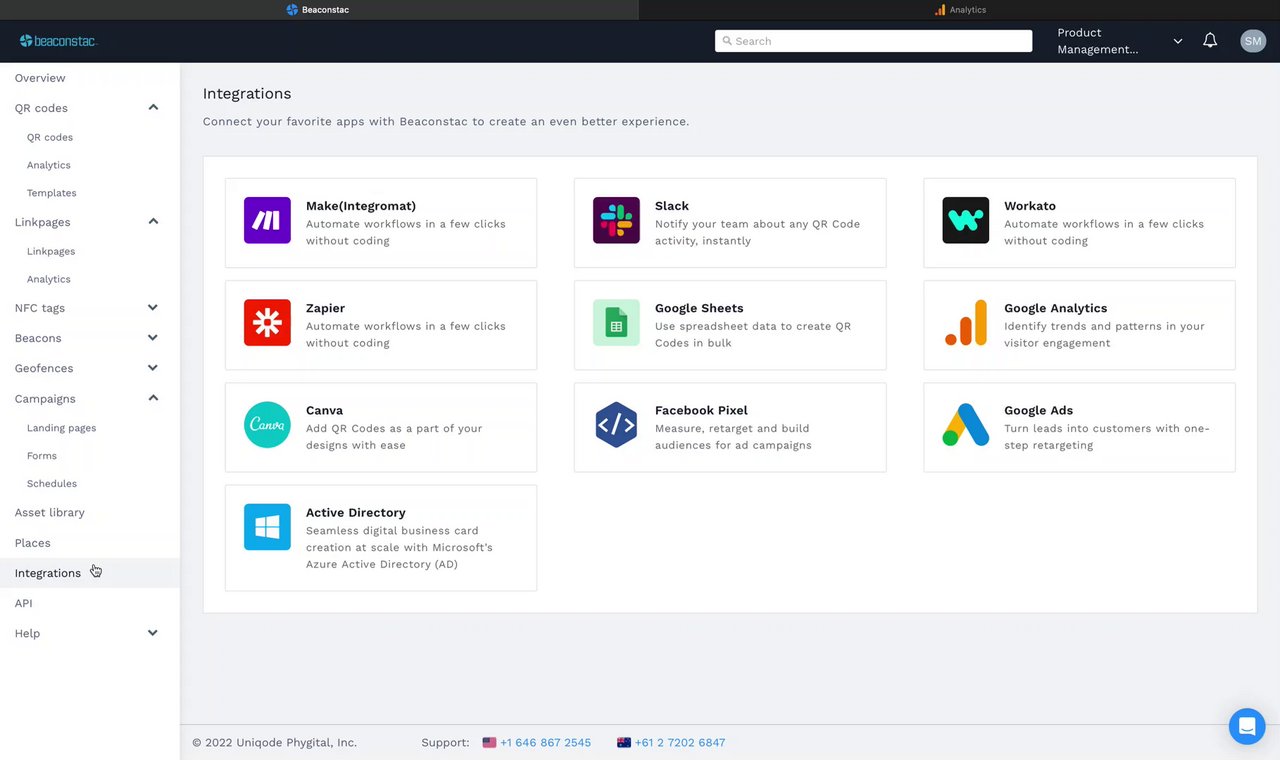1280x760 pixels.
Task: Open API in the sidebar
Action: [24, 603]
